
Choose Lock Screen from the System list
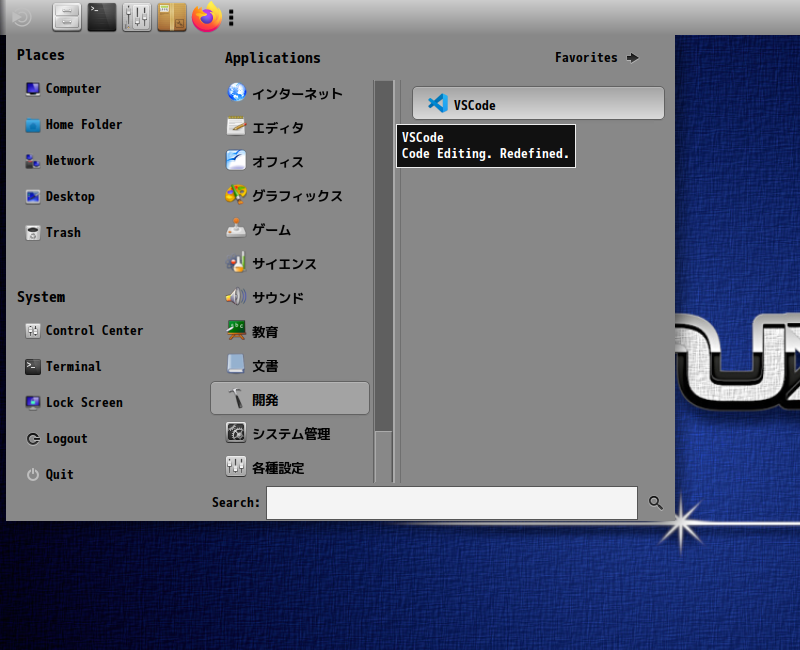tap(74, 403)
